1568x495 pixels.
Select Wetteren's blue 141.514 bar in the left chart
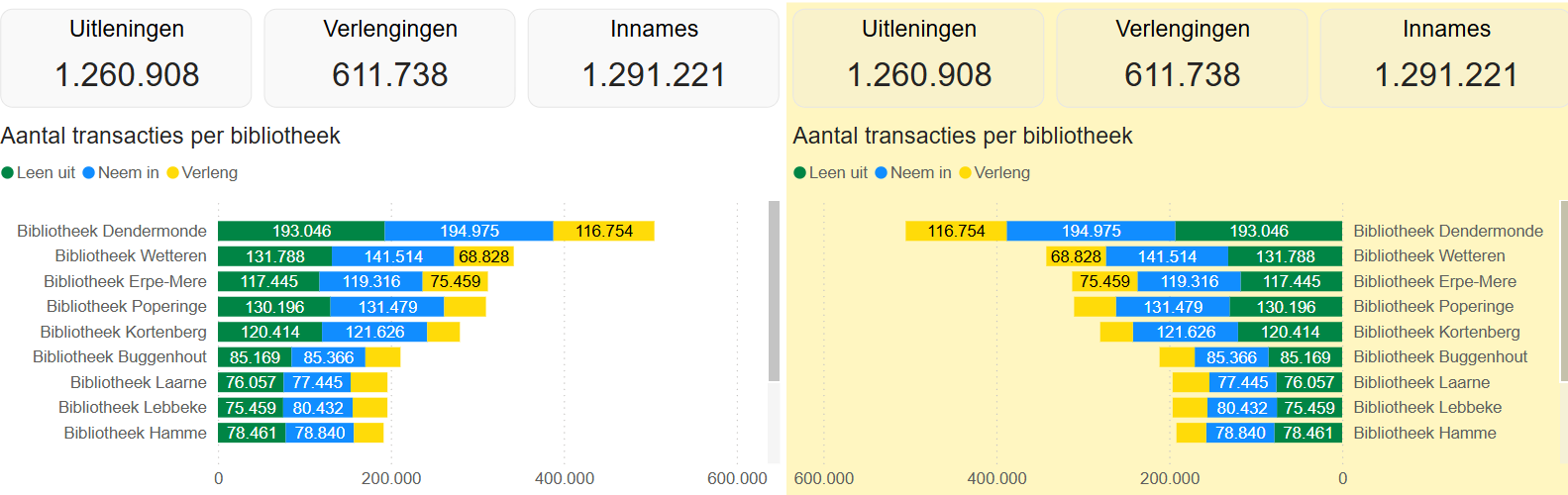click(392, 256)
